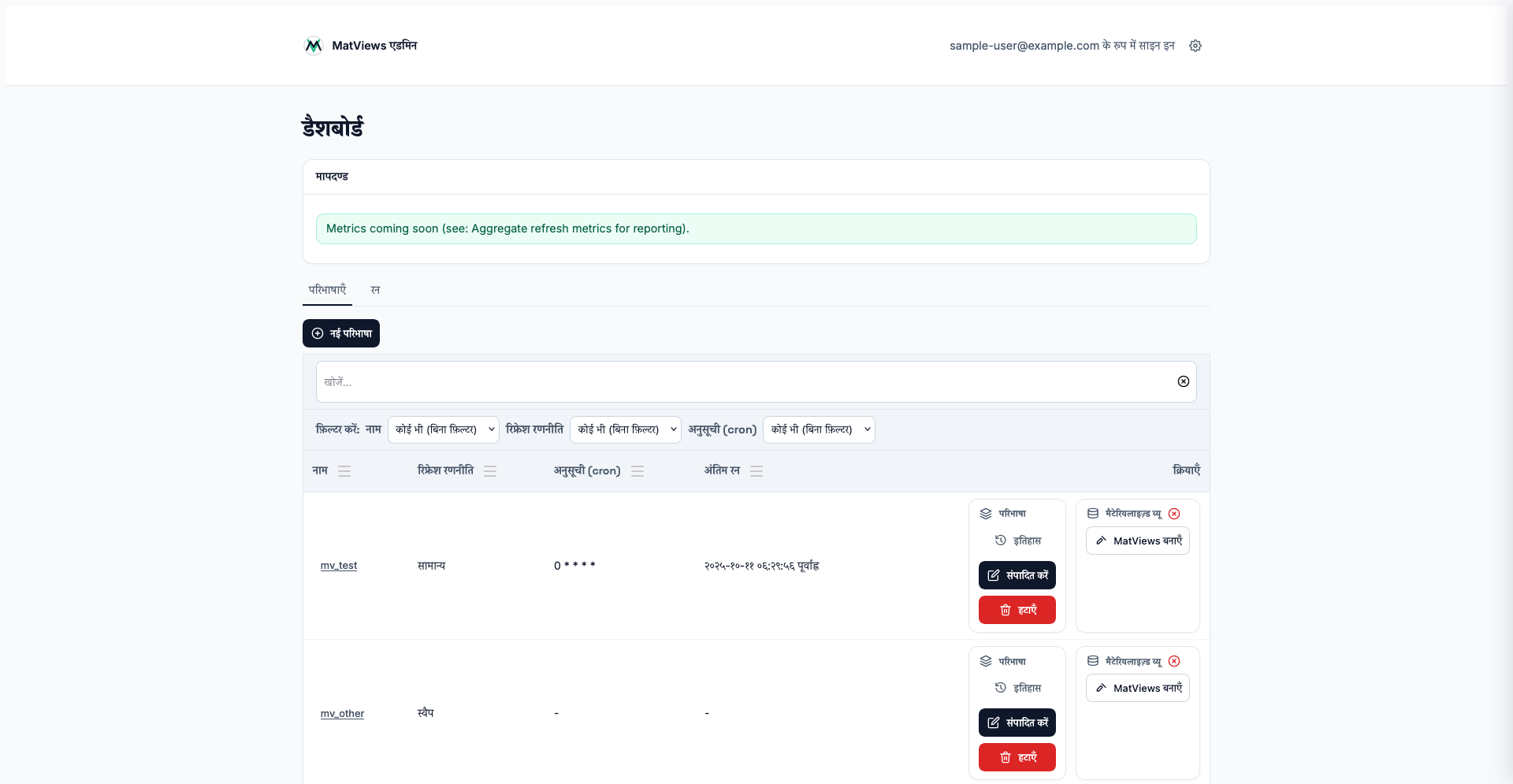Click sort icon beside नाम column header
This screenshot has height=784, width=1513.
344,471
